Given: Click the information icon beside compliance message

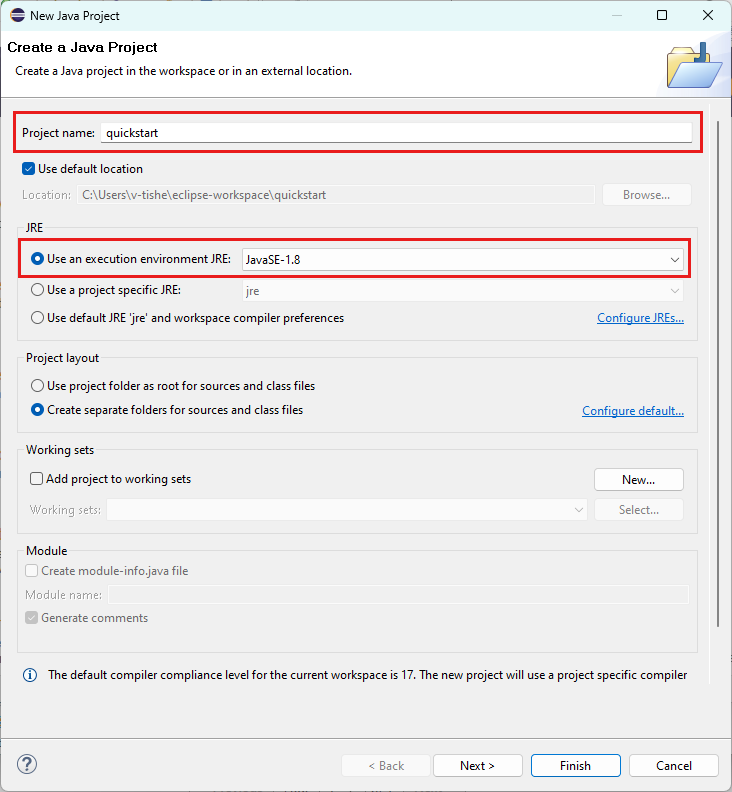Looking at the screenshot, I should (x=30, y=675).
